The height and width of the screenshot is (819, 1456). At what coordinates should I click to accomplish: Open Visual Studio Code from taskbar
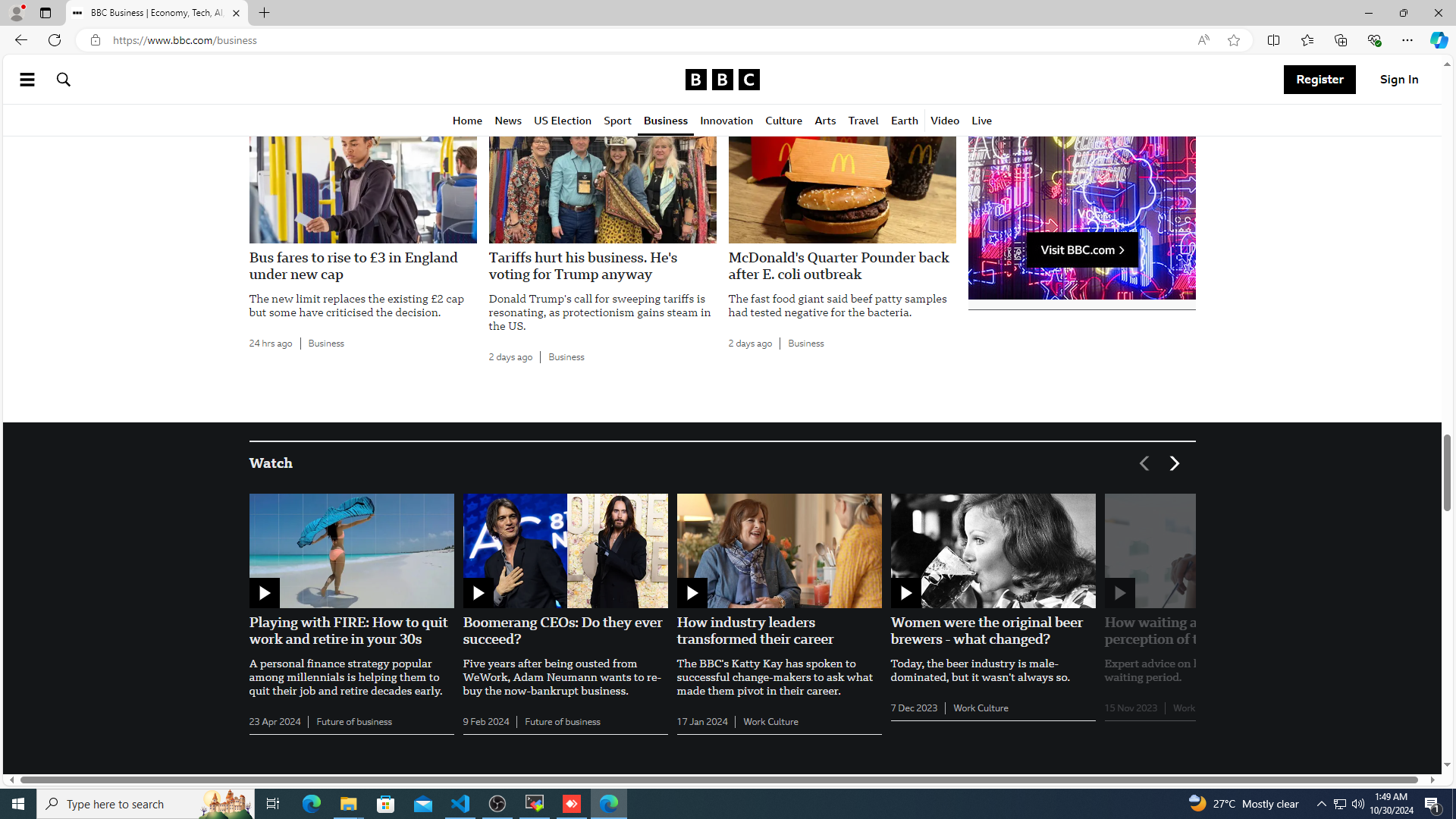coord(460,803)
